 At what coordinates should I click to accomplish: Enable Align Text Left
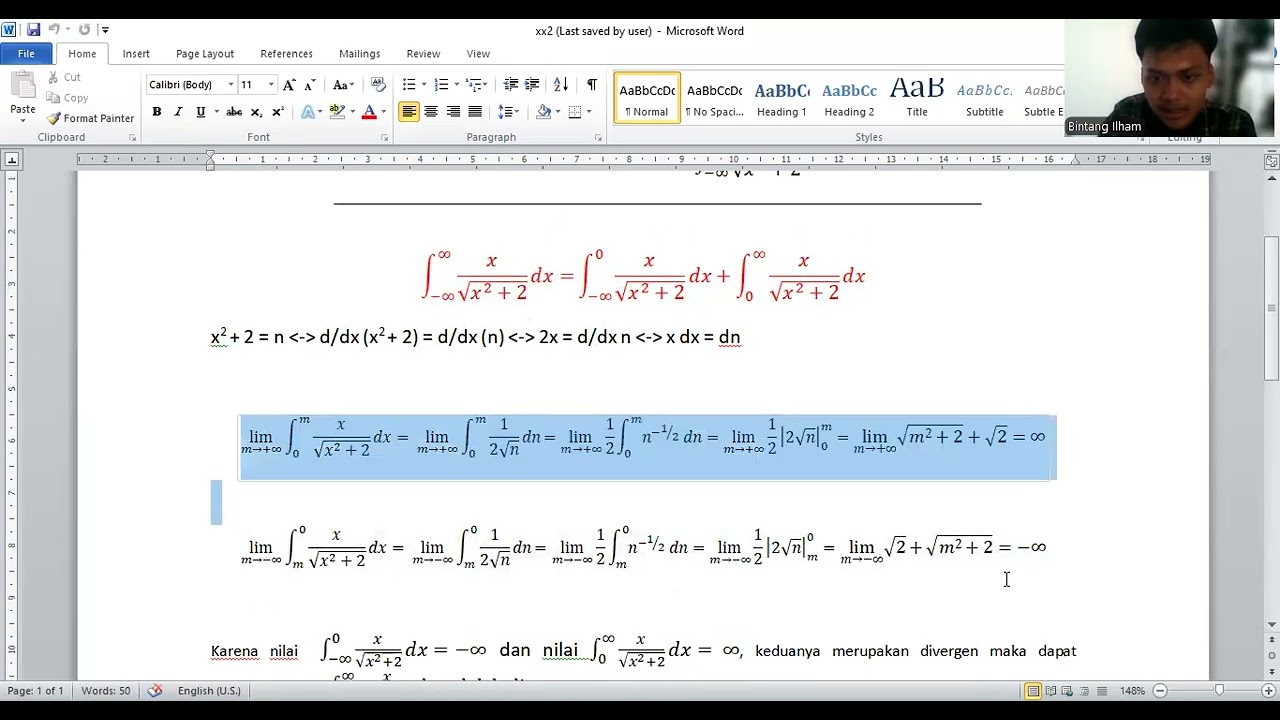click(x=409, y=112)
